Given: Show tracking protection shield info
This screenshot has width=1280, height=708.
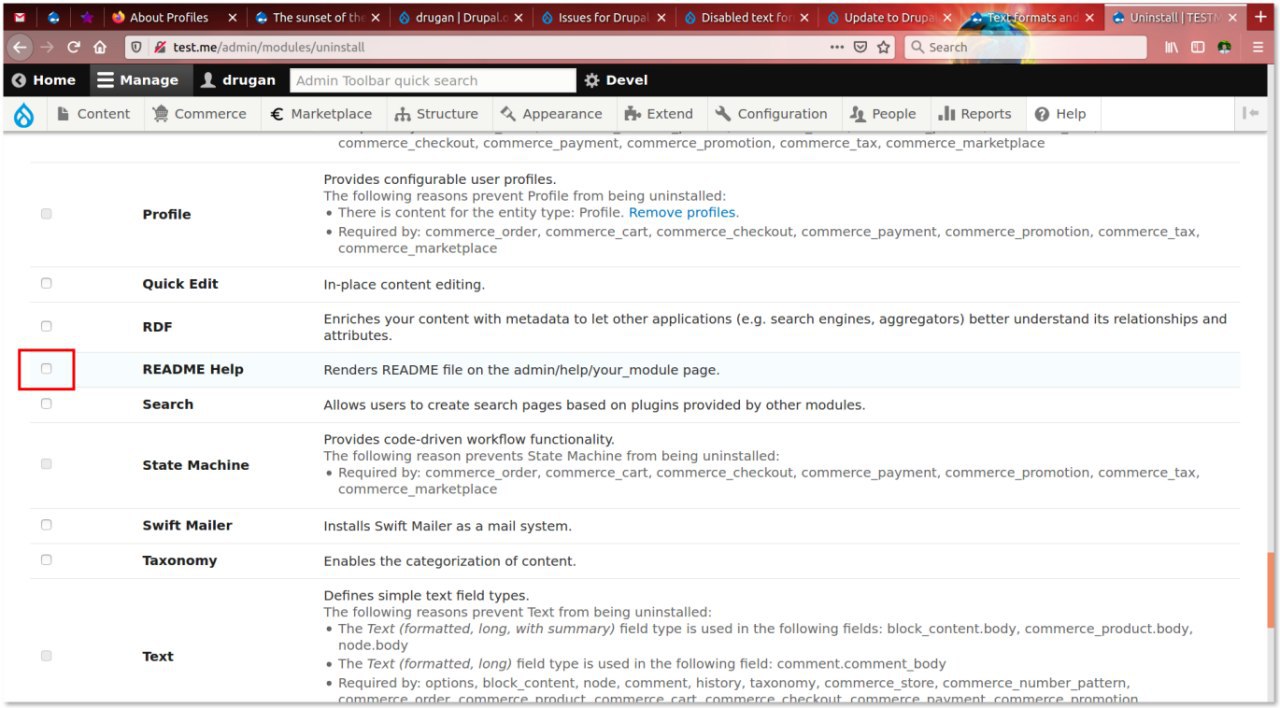Looking at the screenshot, I should click(x=137, y=47).
